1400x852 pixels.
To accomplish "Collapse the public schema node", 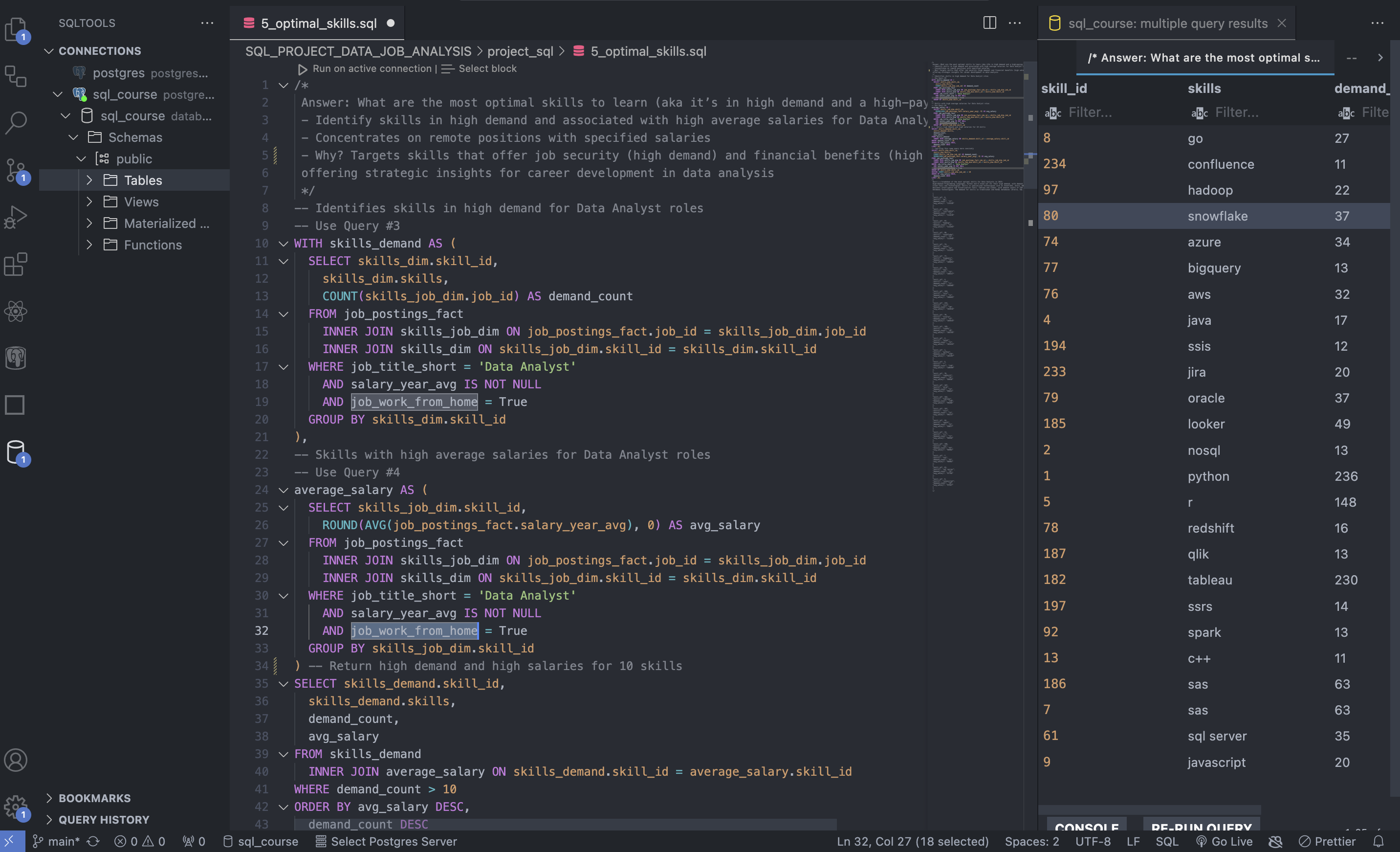I will point(81,158).
